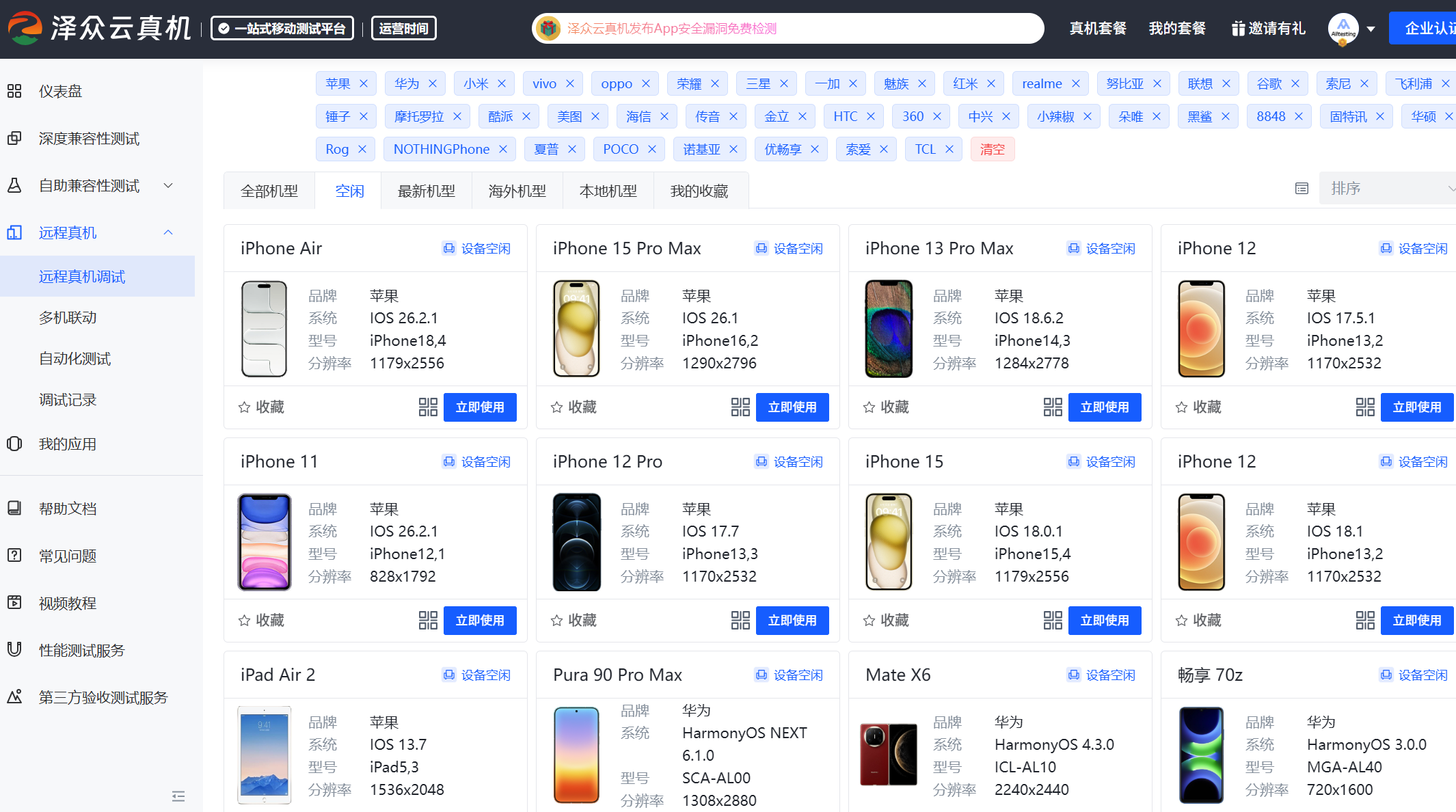Remove the NOTHINGPhone filter tag
The width and height of the screenshot is (1456, 812).
(503, 149)
